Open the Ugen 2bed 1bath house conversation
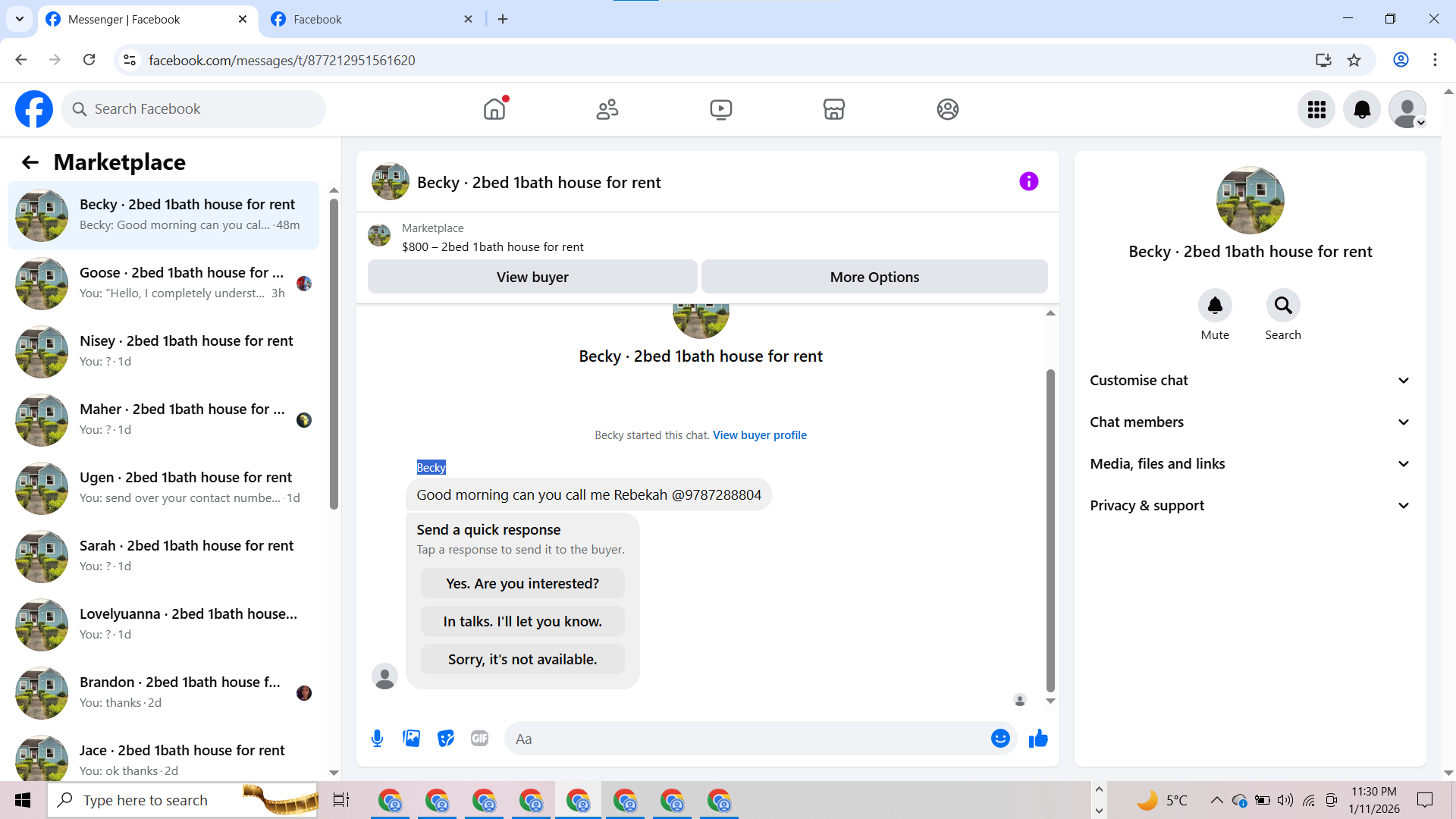The width and height of the screenshot is (1456, 819). click(x=163, y=488)
